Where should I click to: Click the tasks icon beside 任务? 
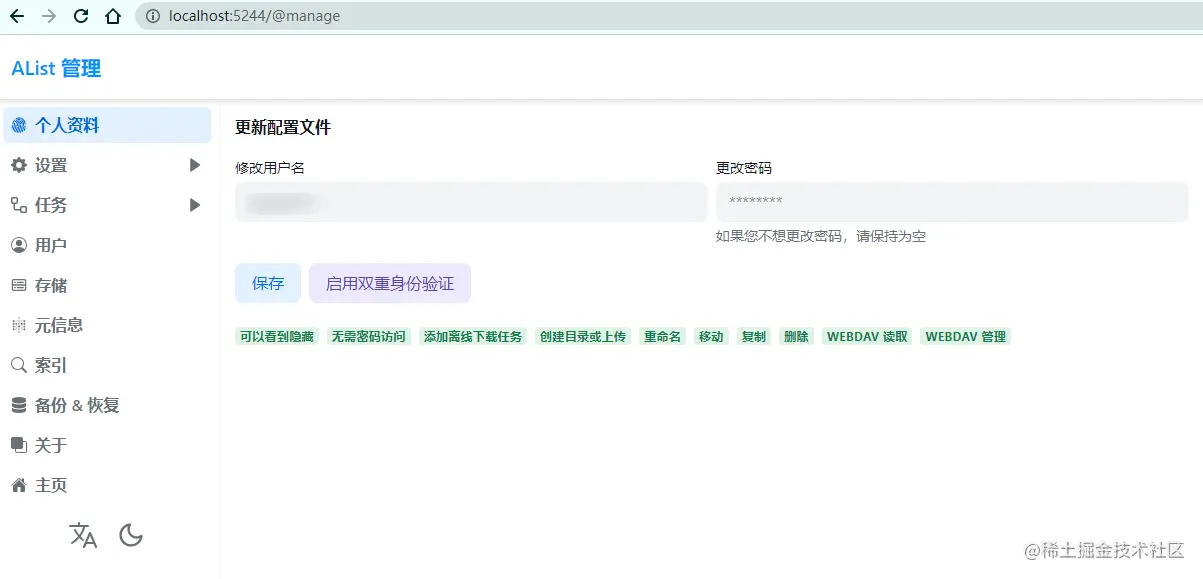click(19, 205)
